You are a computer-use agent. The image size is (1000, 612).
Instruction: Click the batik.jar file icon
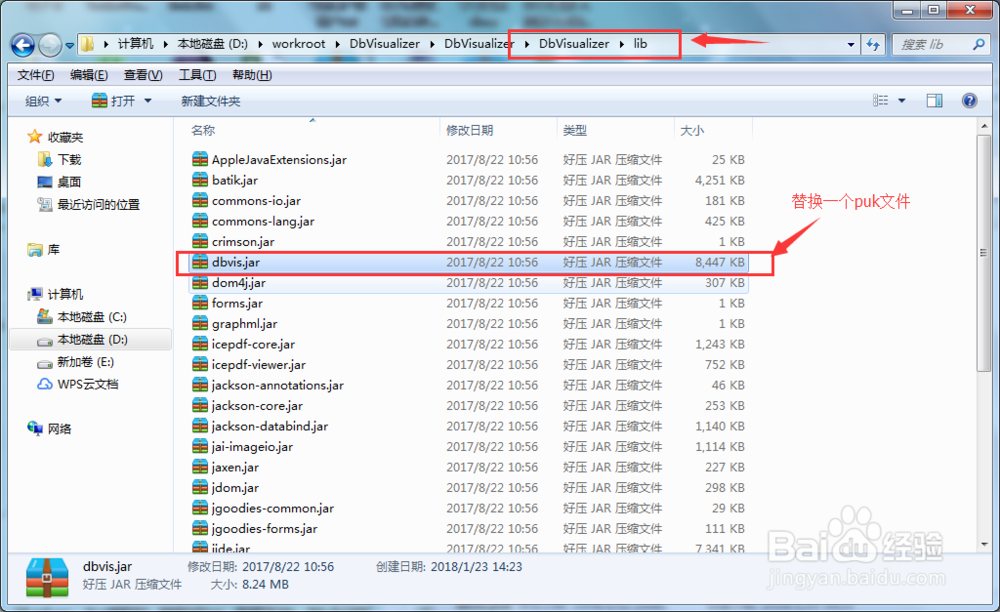pyautogui.click(x=200, y=180)
